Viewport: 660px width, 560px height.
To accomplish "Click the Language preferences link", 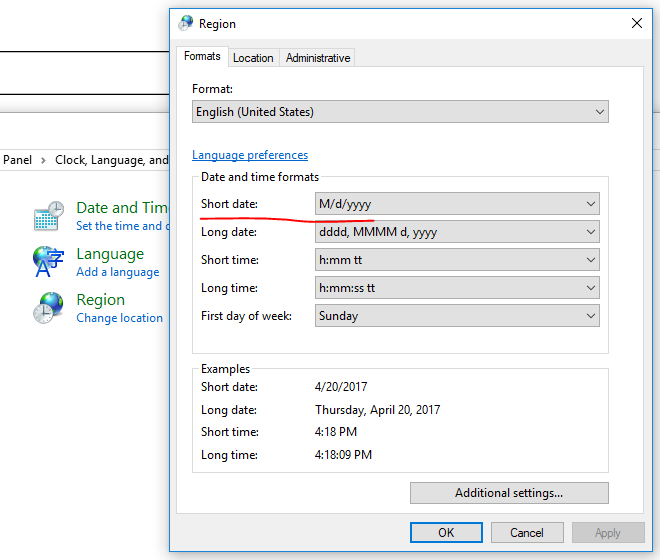I will 250,155.
